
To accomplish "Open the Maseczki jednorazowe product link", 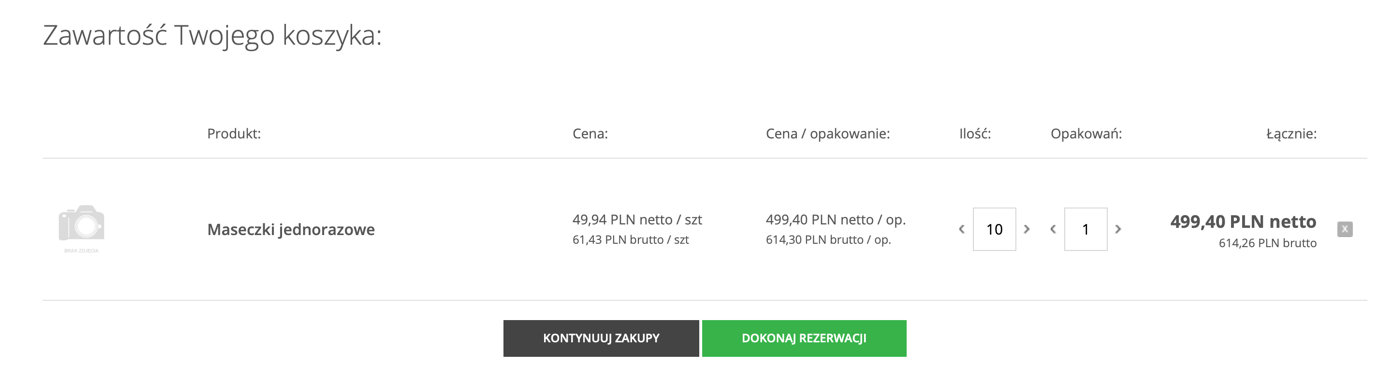I will click(x=291, y=229).
